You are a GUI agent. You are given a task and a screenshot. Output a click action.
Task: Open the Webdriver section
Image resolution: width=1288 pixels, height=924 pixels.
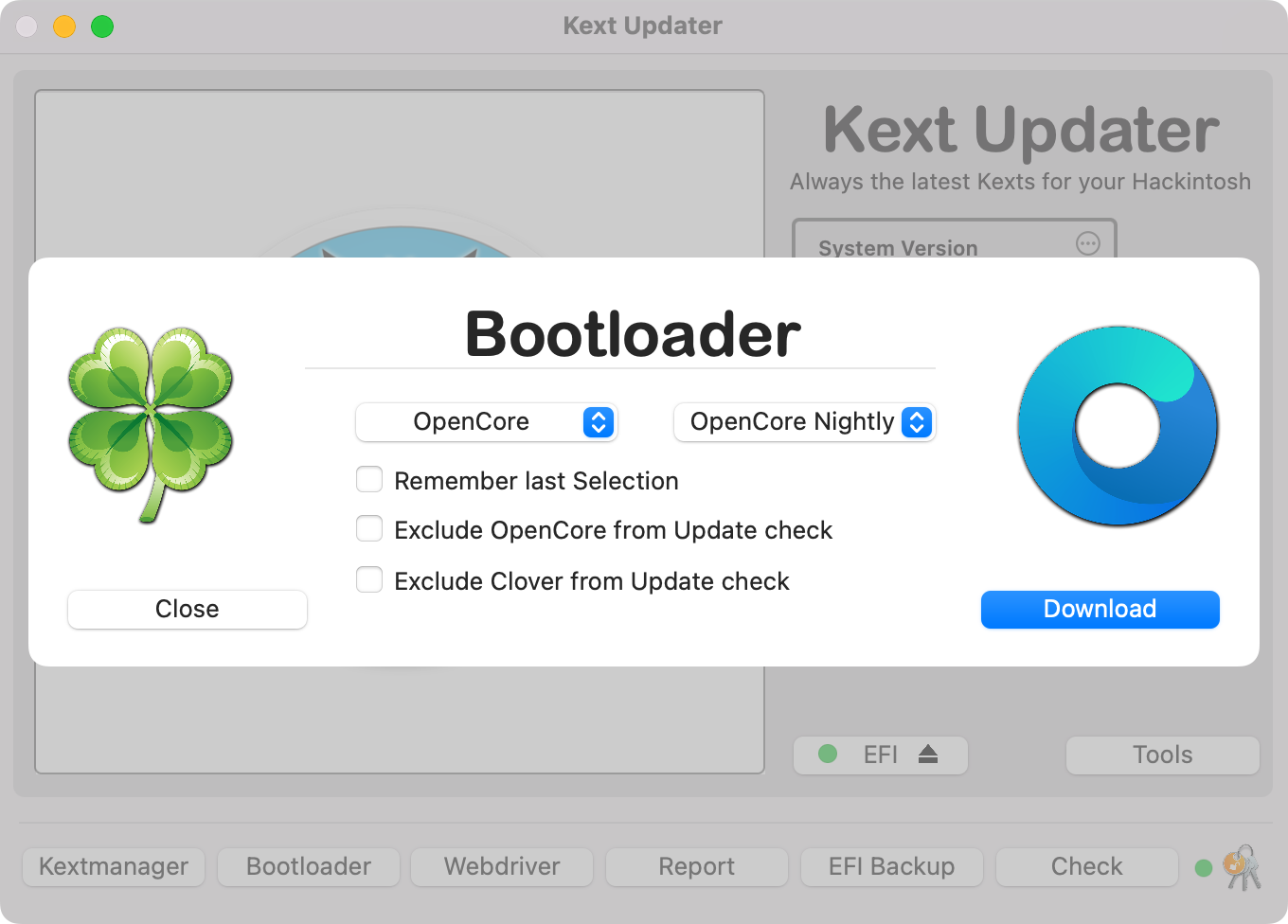click(502, 867)
